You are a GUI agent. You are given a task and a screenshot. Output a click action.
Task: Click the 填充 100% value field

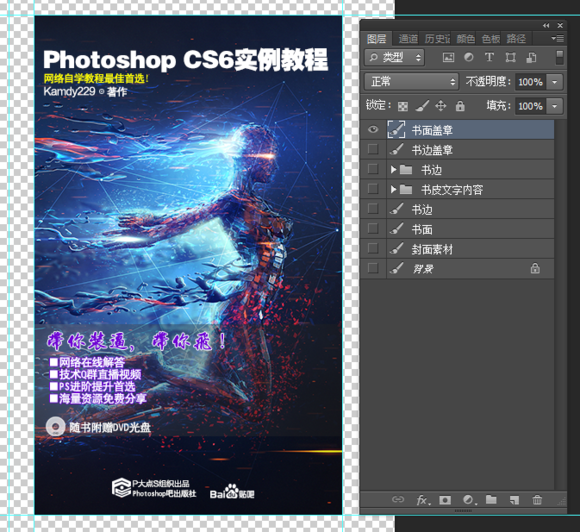(531, 106)
